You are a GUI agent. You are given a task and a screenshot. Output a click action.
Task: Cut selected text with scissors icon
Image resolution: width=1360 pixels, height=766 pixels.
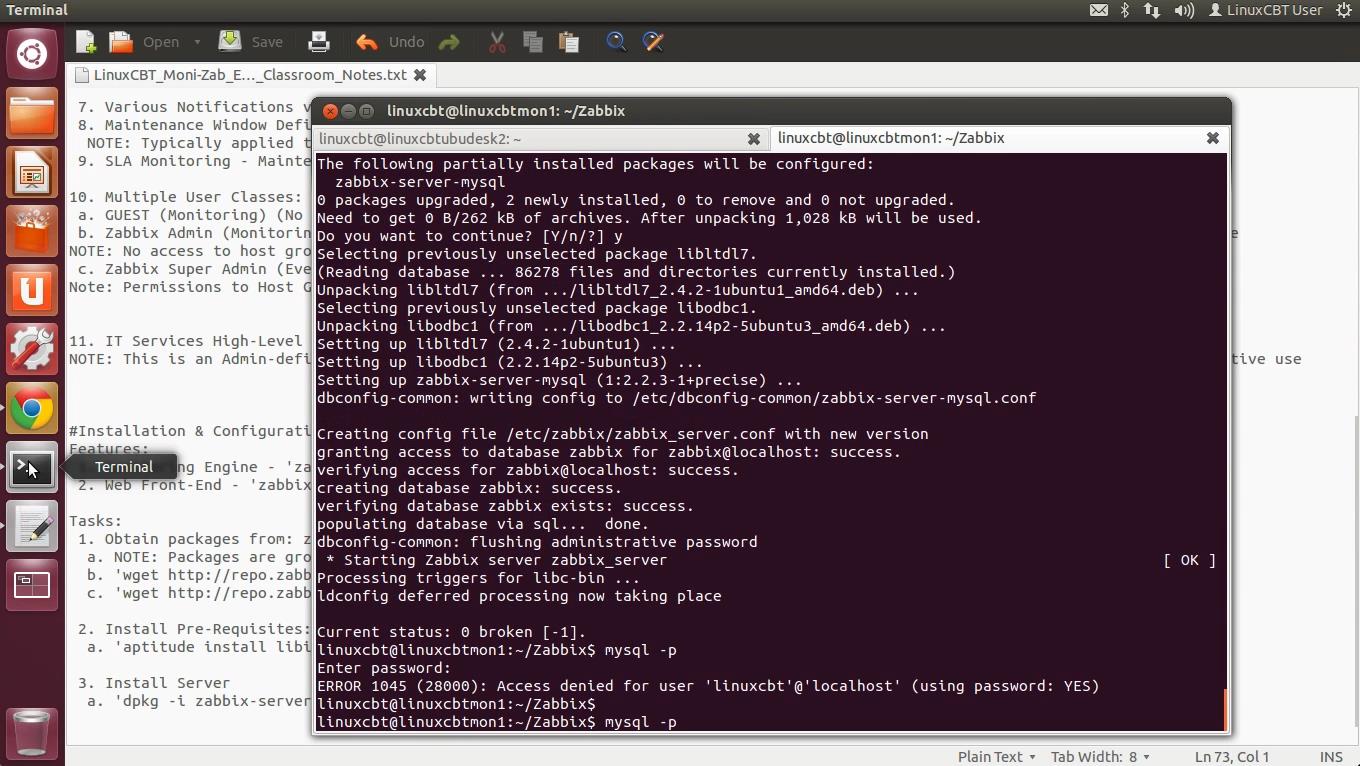click(x=497, y=42)
